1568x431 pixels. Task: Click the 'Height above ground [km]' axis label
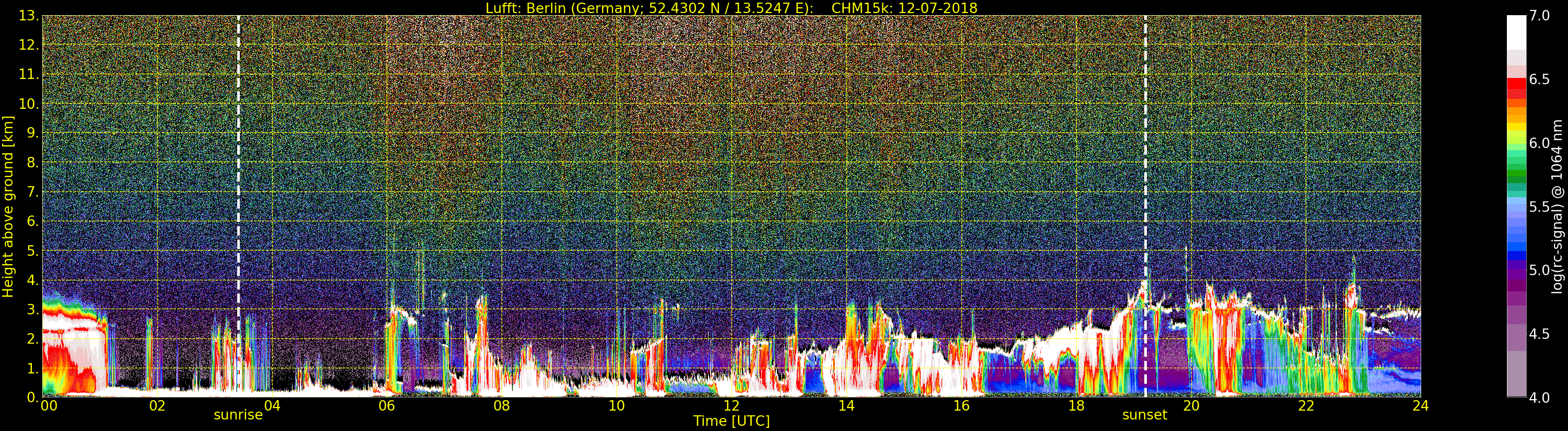click(8, 207)
